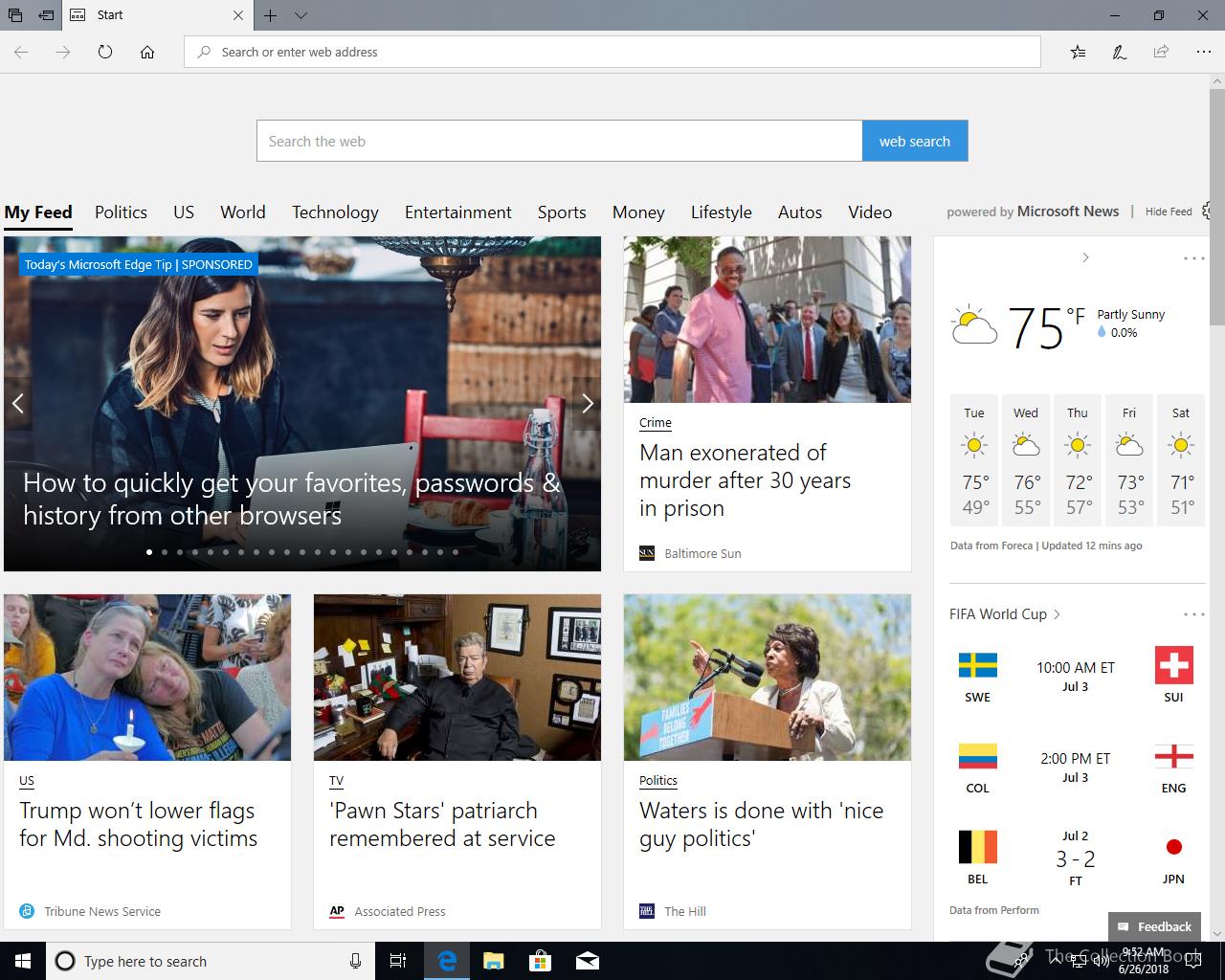Image resolution: width=1225 pixels, height=980 pixels.
Task: Click taskbar Type here to search box
Action: 209,961
